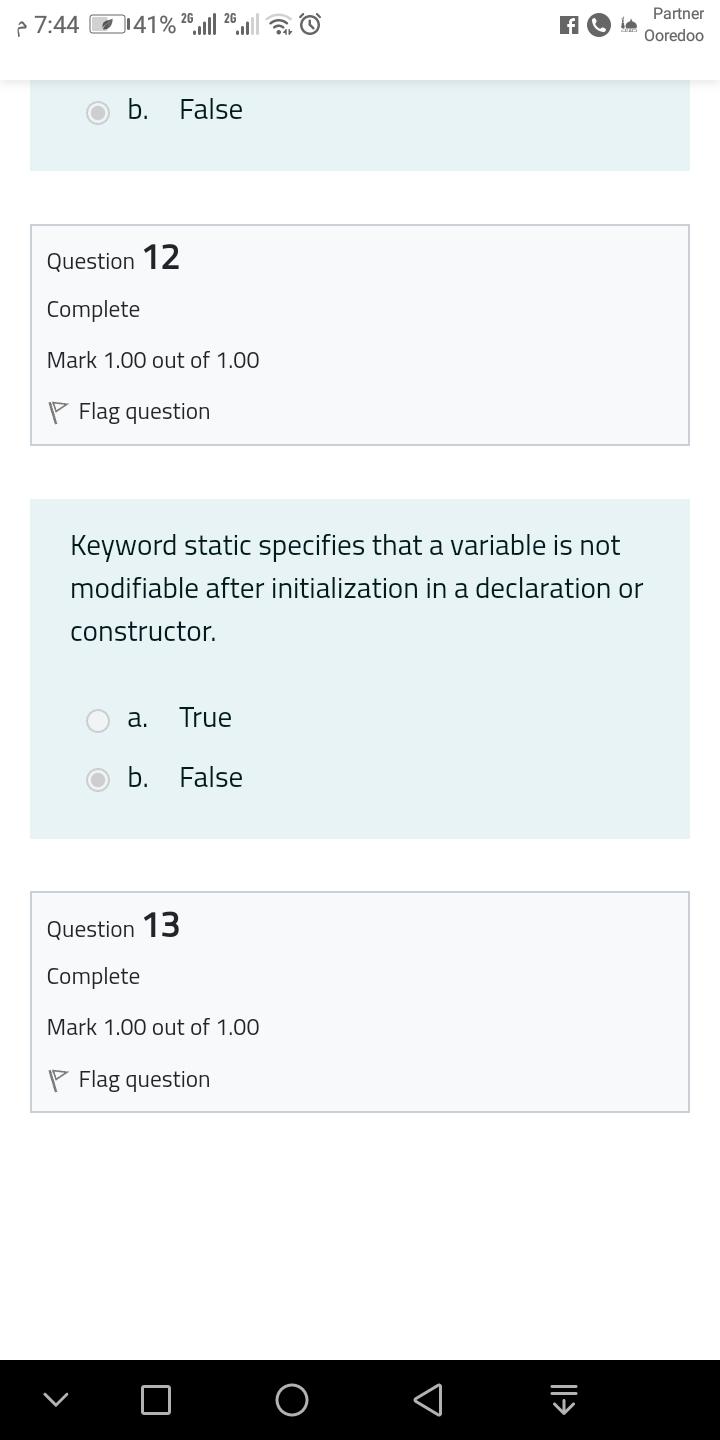Image resolution: width=720 pixels, height=1440 pixels.
Task: Tap the keyword static question text
Action: [357, 588]
